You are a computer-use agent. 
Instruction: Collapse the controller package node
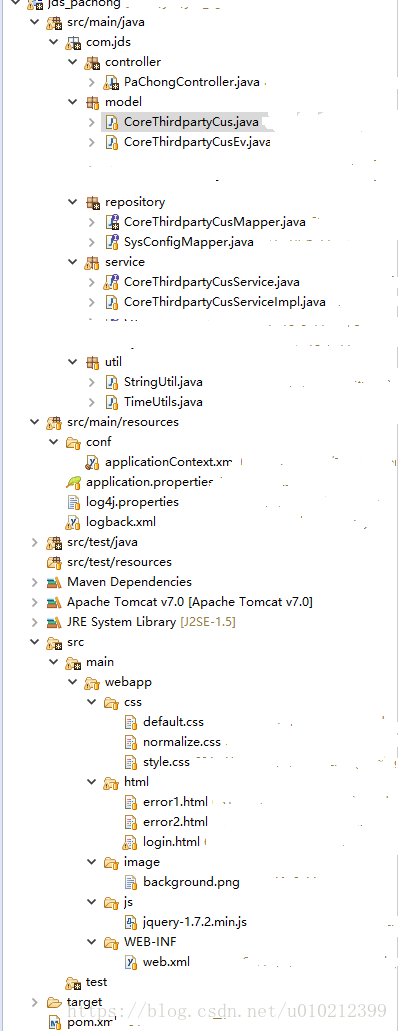coord(72,62)
